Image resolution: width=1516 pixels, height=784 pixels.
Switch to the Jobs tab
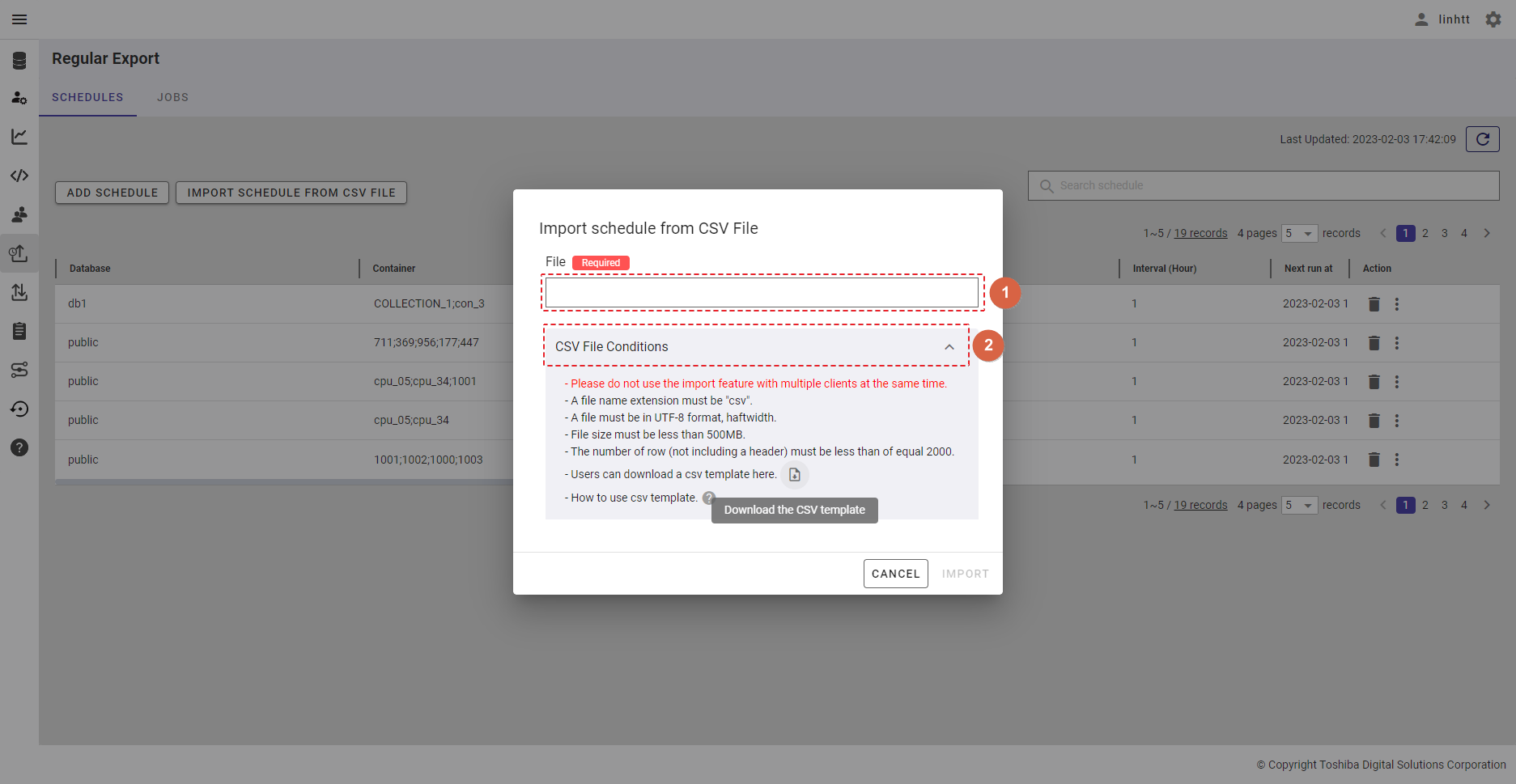[x=172, y=97]
